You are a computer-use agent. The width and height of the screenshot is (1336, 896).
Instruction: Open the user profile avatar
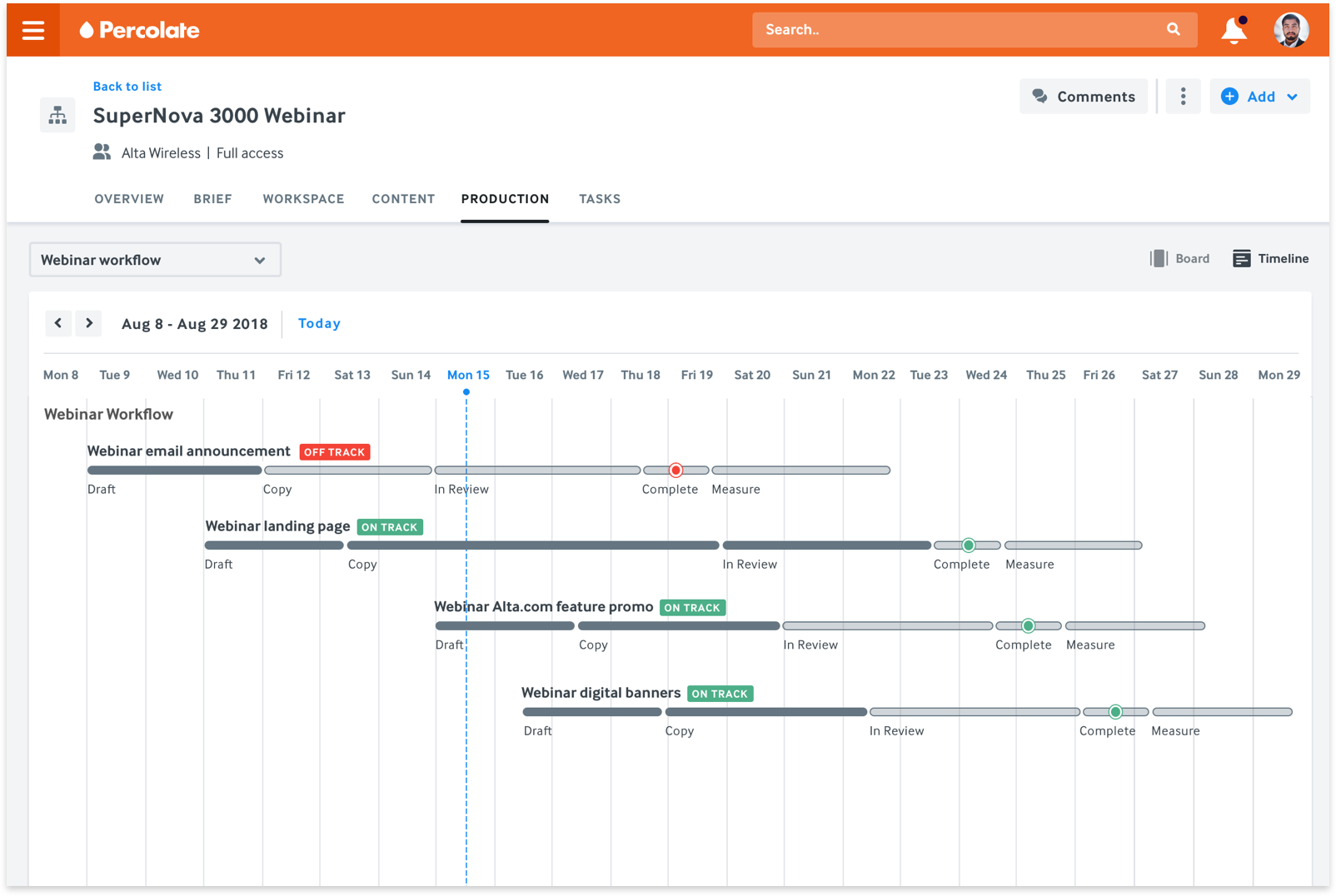[x=1291, y=30]
